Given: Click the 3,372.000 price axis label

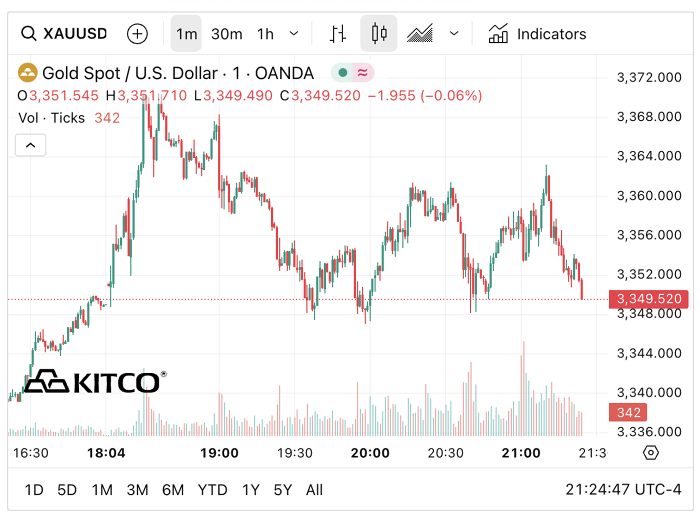Looking at the screenshot, I should (649, 77).
